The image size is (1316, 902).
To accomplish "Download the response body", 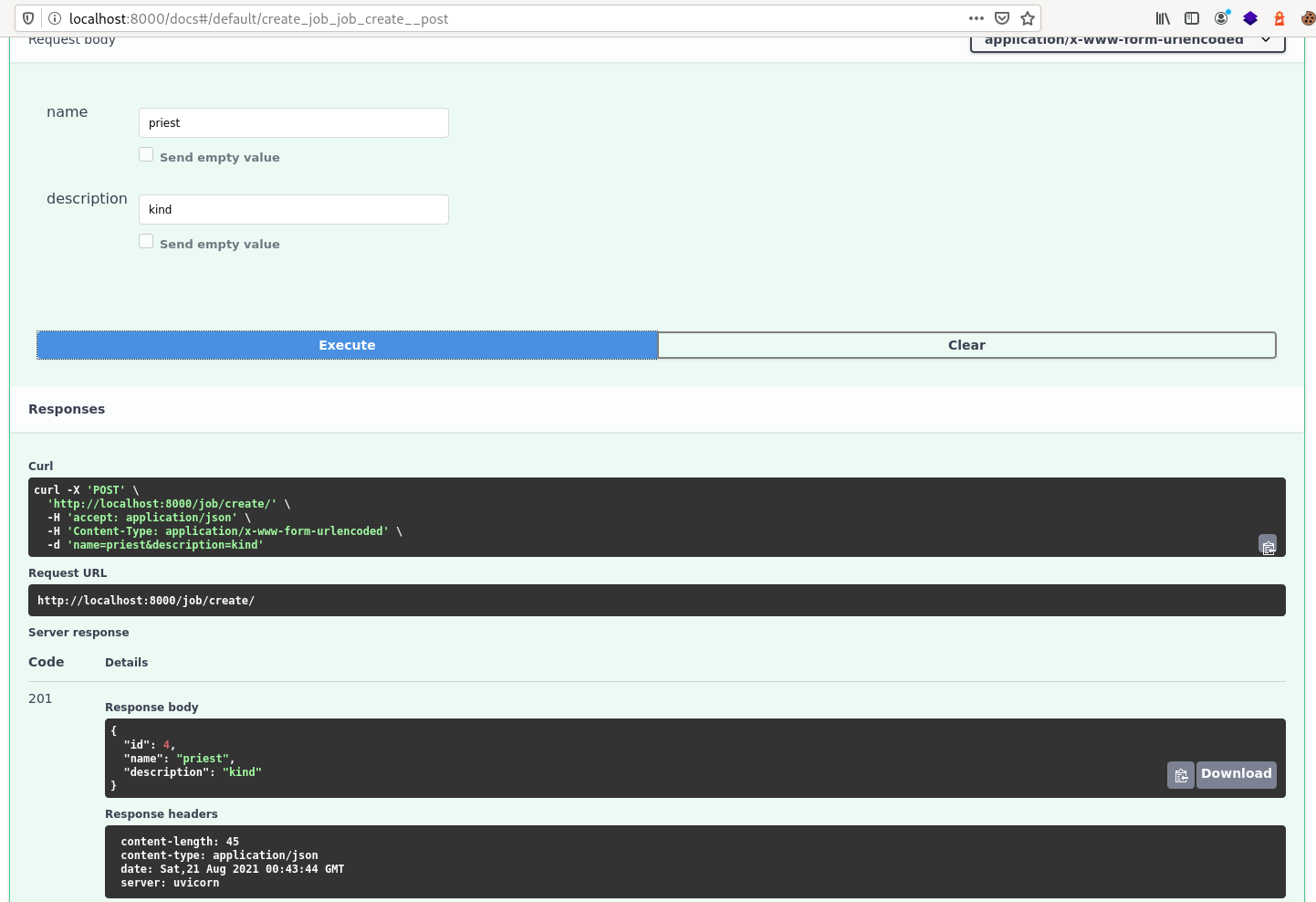I will click(x=1236, y=774).
